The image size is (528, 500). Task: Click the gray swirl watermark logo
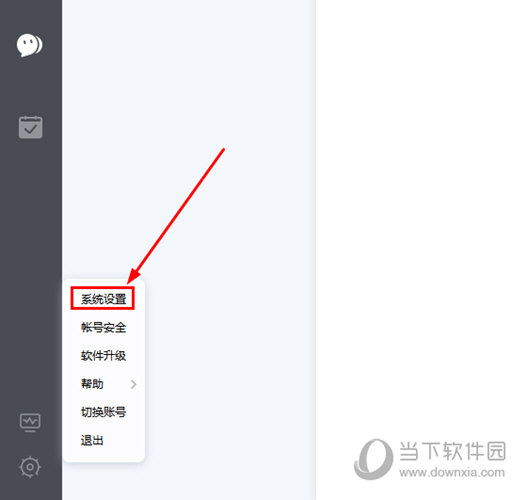(x=373, y=459)
